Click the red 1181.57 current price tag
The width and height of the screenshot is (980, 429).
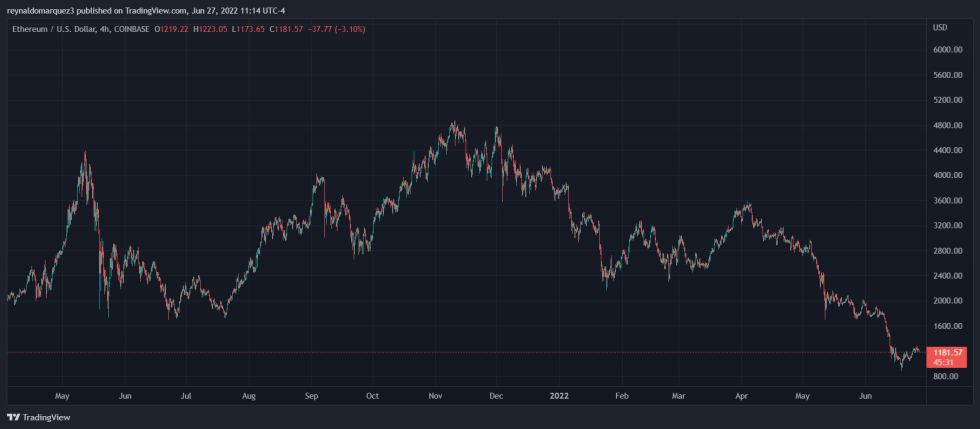tap(948, 353)
